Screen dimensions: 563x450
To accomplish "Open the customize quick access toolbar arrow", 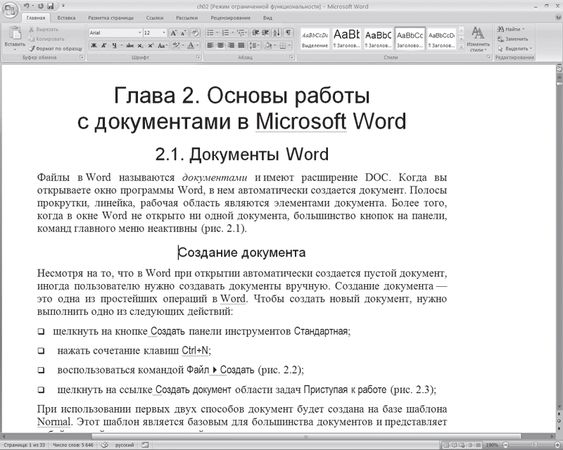I will 63,6.
